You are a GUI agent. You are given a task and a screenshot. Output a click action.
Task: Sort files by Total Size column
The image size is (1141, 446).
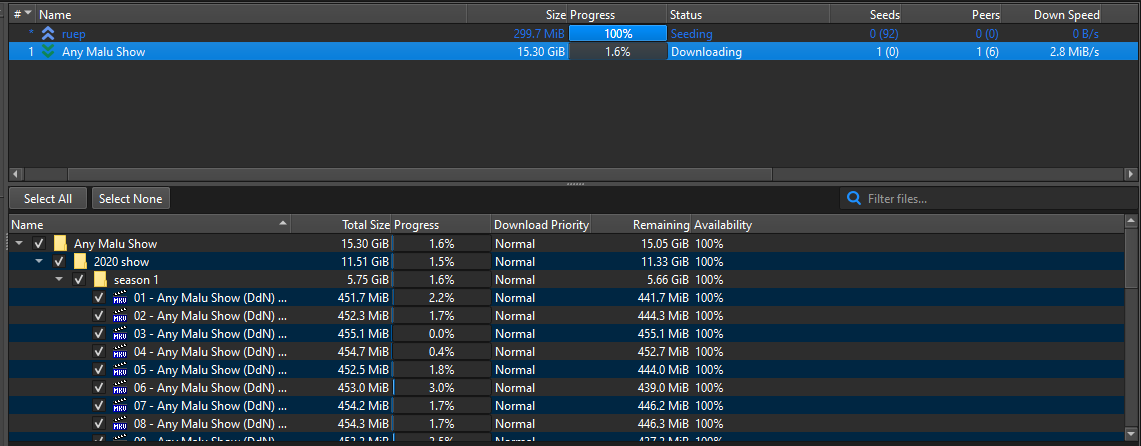click(341, 225)
